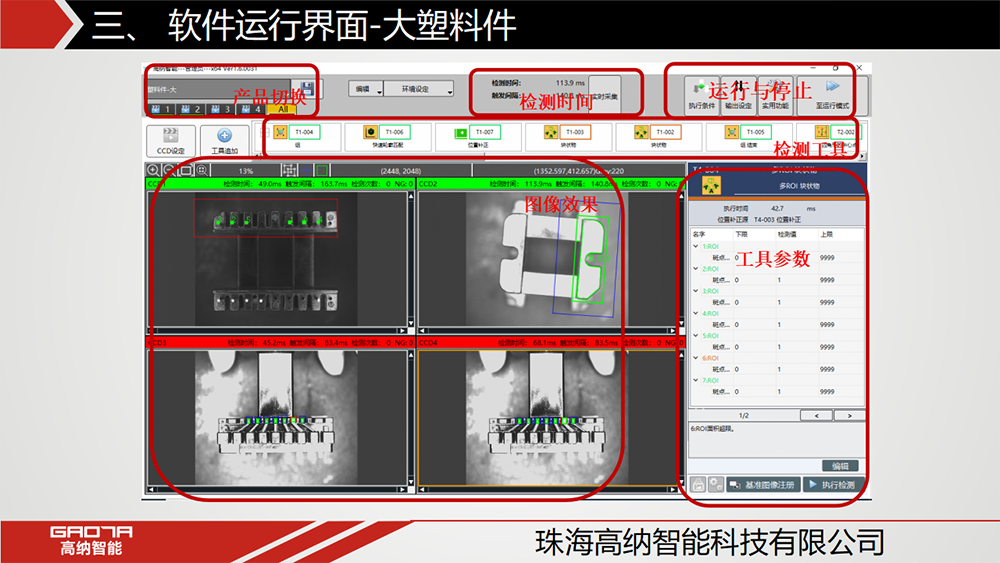Collapse the 5:ROI tree row
The image size is (1000, 563).
coord(696,335)
